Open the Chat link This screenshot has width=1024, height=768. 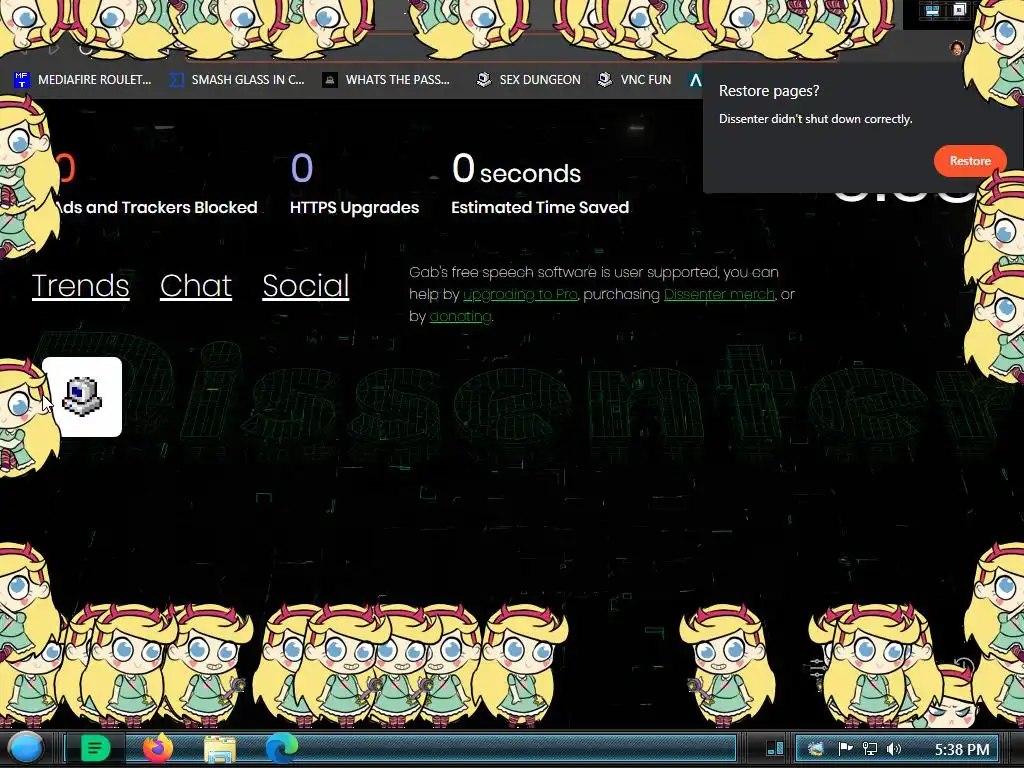click(196, 286)
